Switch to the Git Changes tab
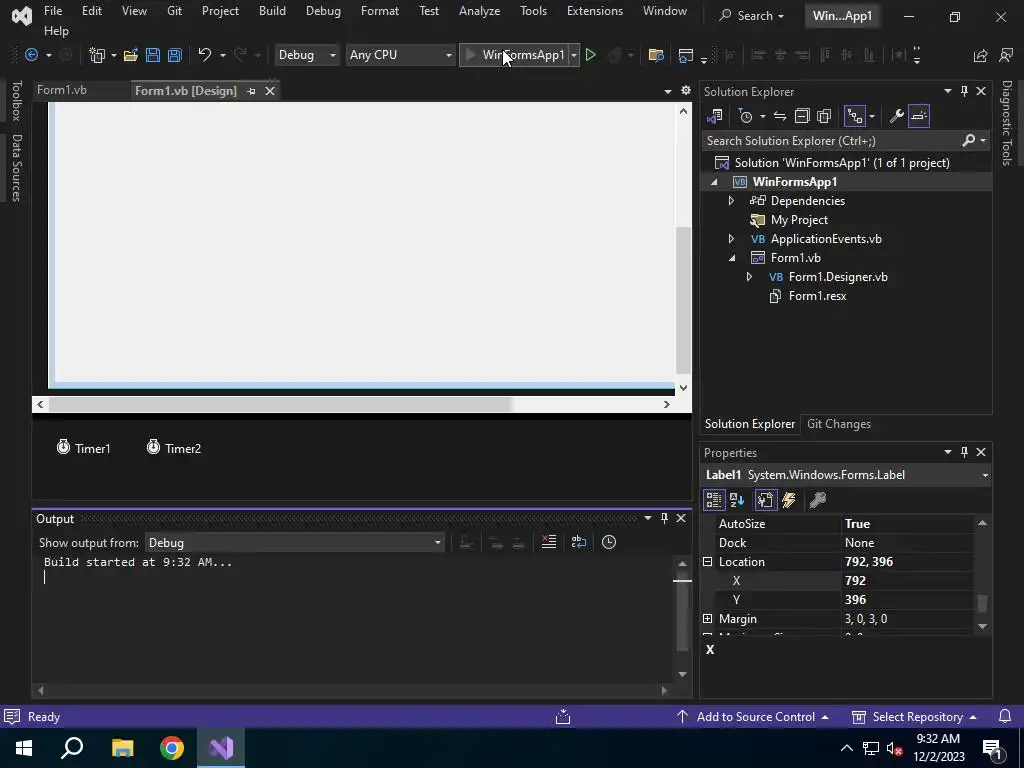This screenshot has width=1024, height=768. pyautogui.click(x=839, y=424)
